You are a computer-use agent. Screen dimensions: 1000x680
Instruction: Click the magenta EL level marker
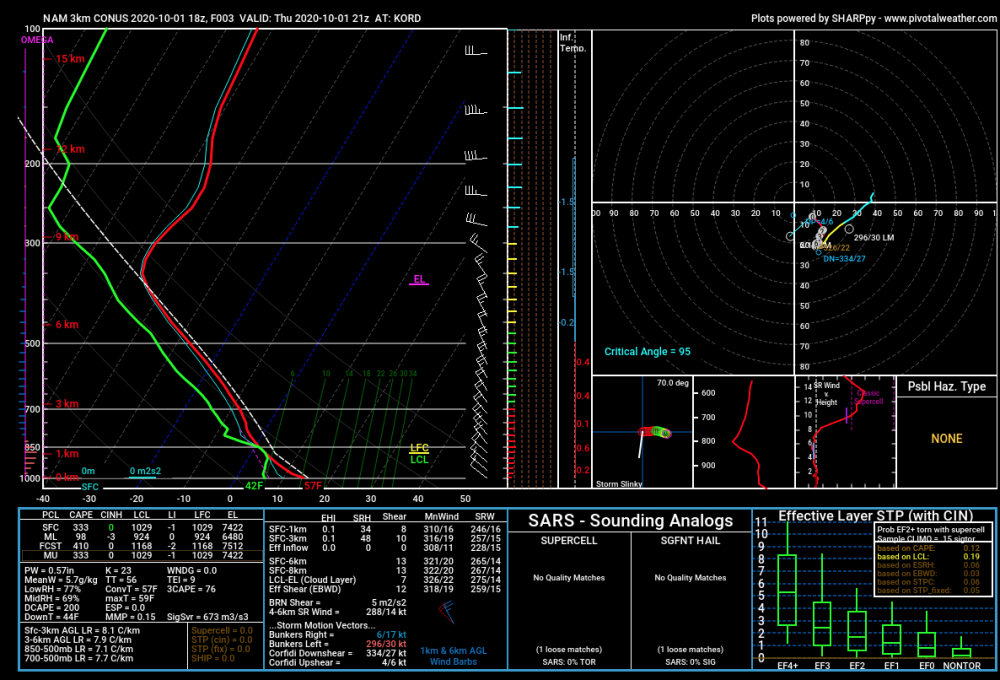[419, 279]
